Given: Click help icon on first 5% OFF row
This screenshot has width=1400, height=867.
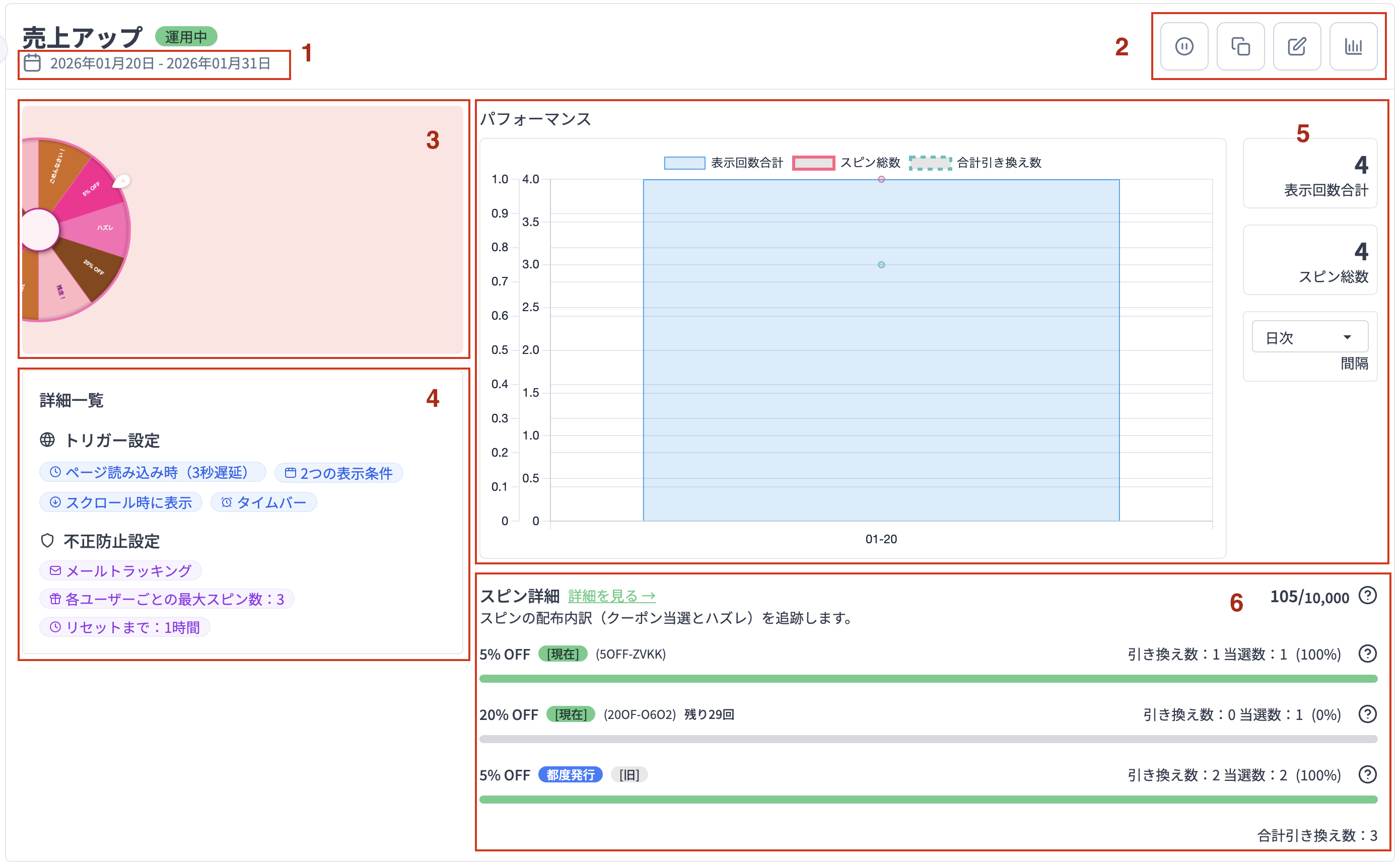Looking at the screenshot, I should point(1367,654).
